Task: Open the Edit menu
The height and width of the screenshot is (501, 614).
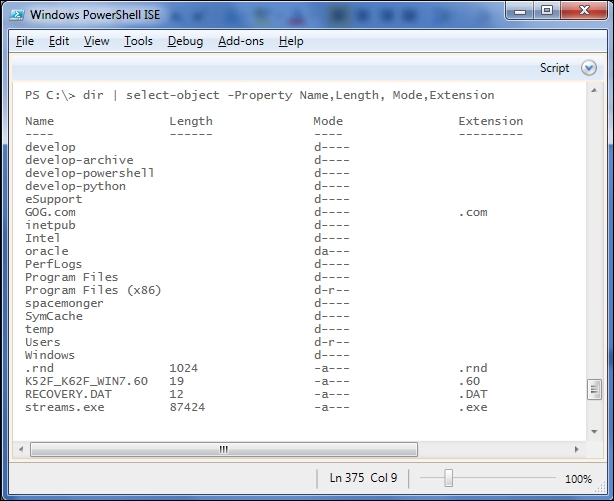Action: [x=59, y=41]
